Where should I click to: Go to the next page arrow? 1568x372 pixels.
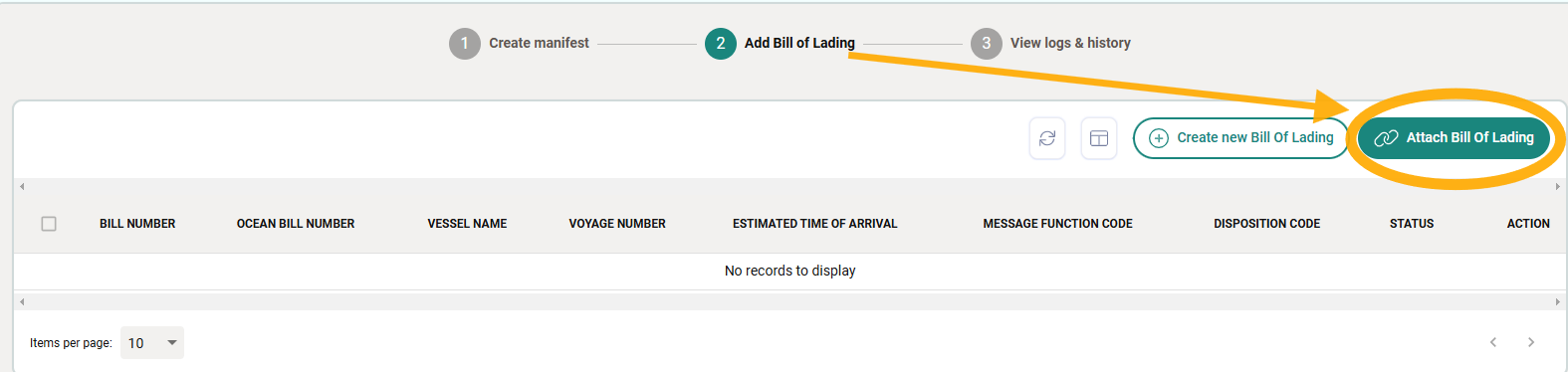click(x=1531, y=342)
